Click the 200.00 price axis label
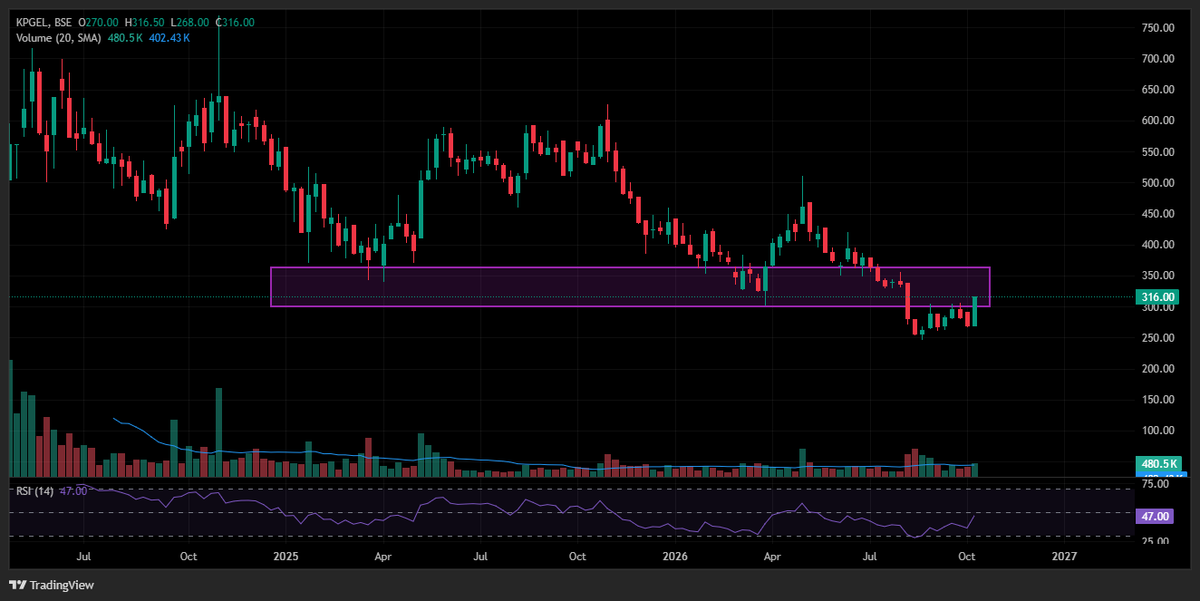This screenshot has width=1200, height=601. click(x=1158, y=369)
